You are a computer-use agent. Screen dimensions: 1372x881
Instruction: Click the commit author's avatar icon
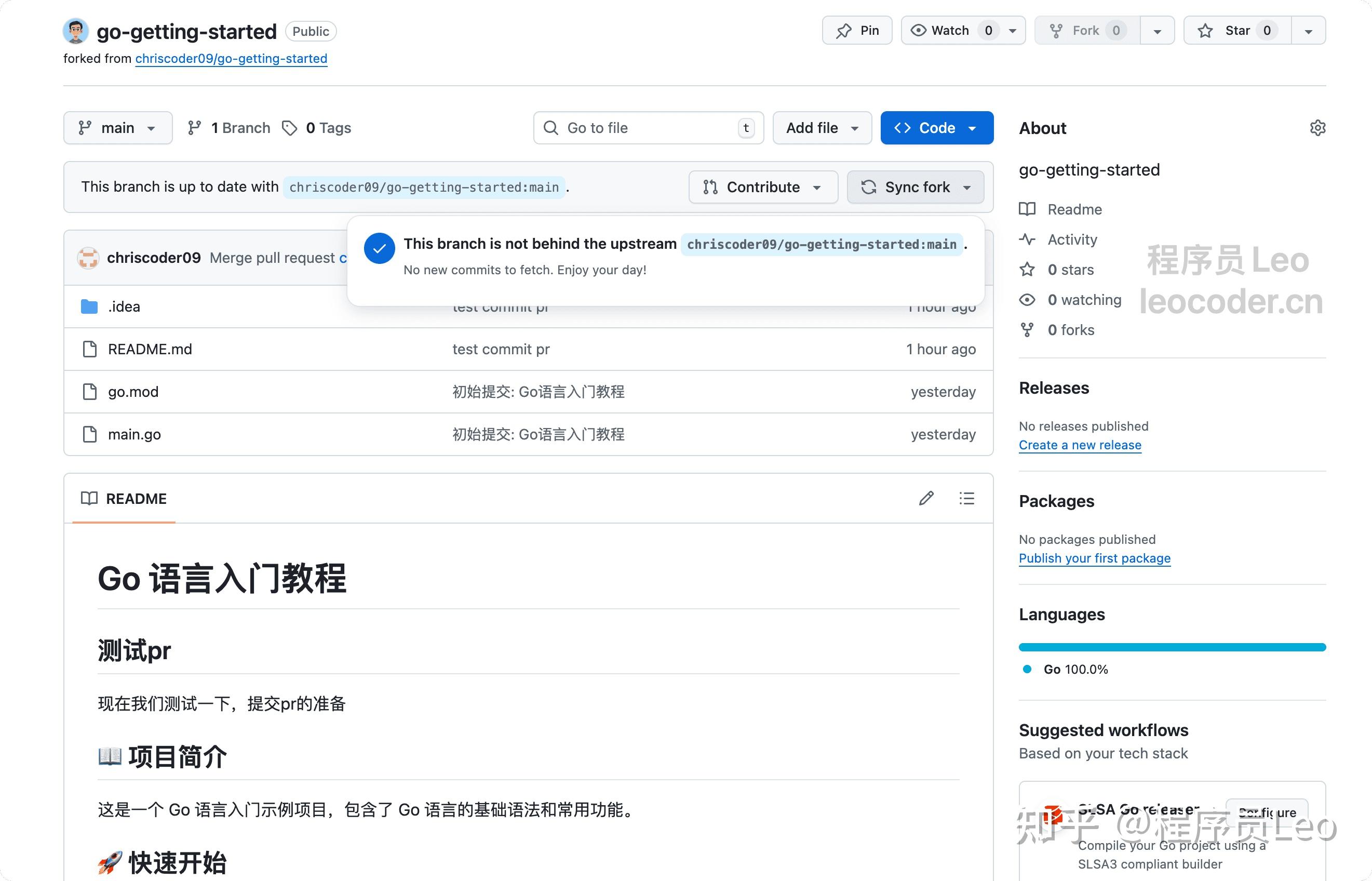[89, 258]
